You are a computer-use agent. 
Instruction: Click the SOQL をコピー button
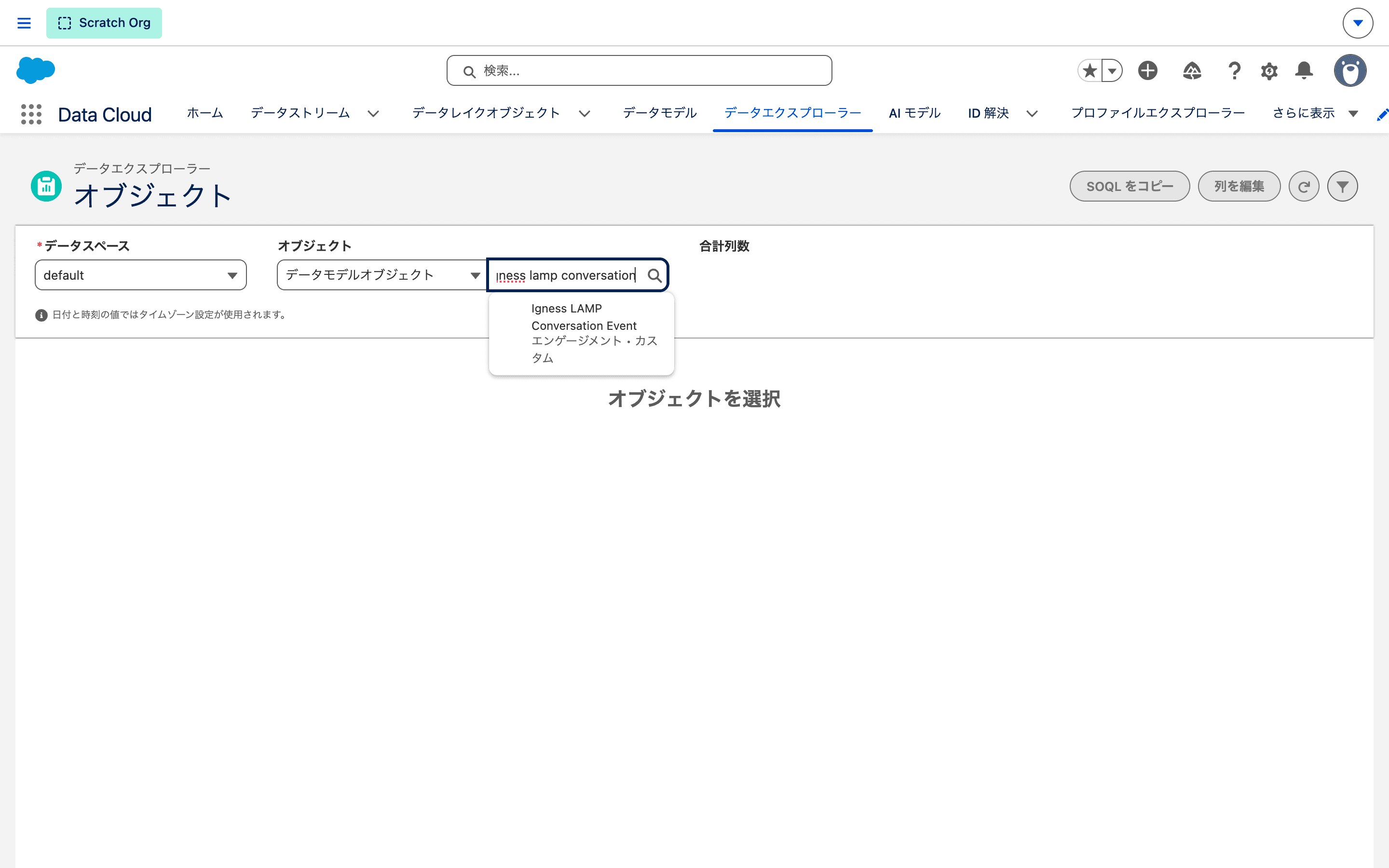tap(1129, 186)
